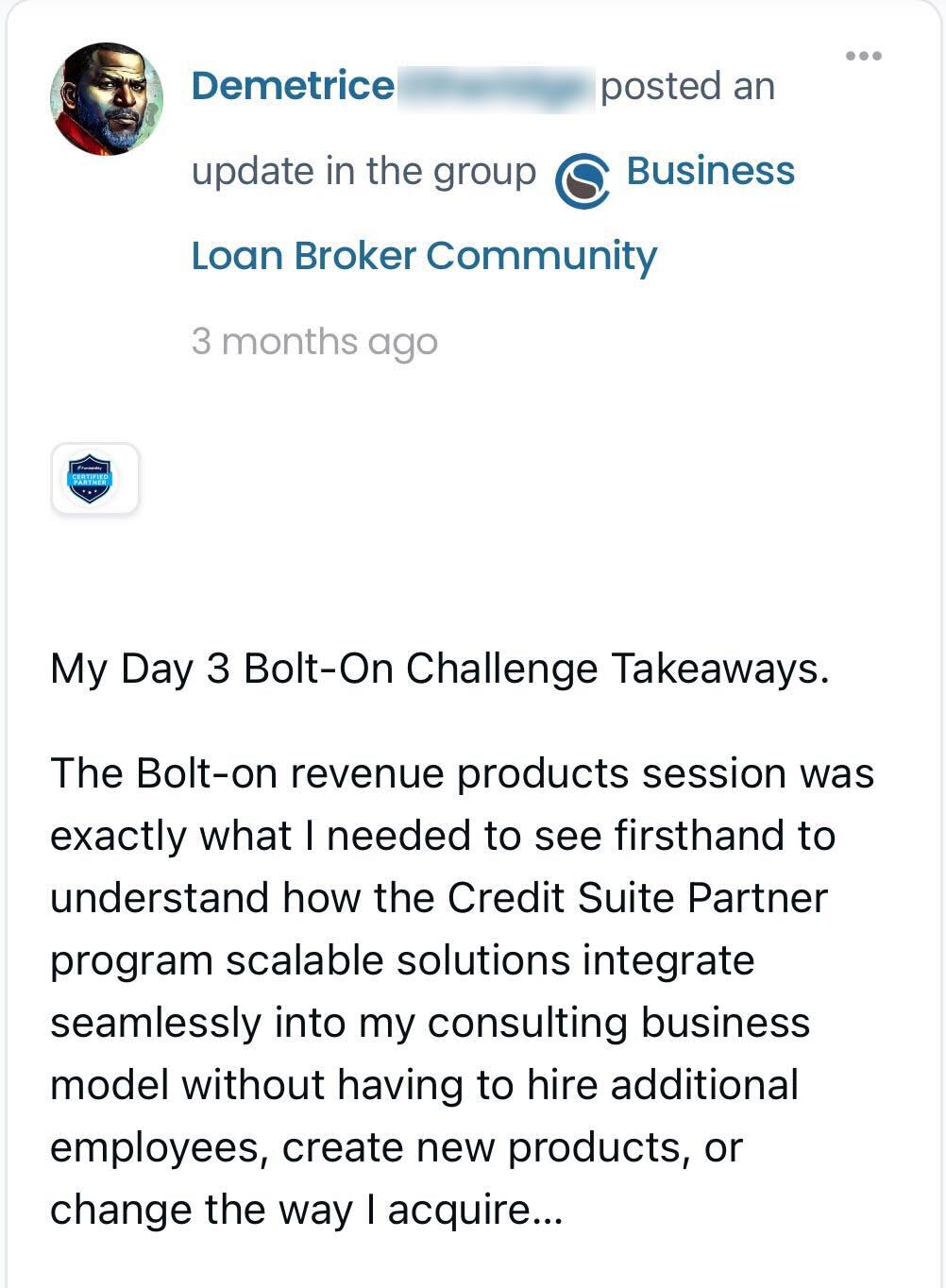The height and width of the screenshot is (1288, 946).
Task: Click the "update in the group" text
Action: (x=363, y=172)
